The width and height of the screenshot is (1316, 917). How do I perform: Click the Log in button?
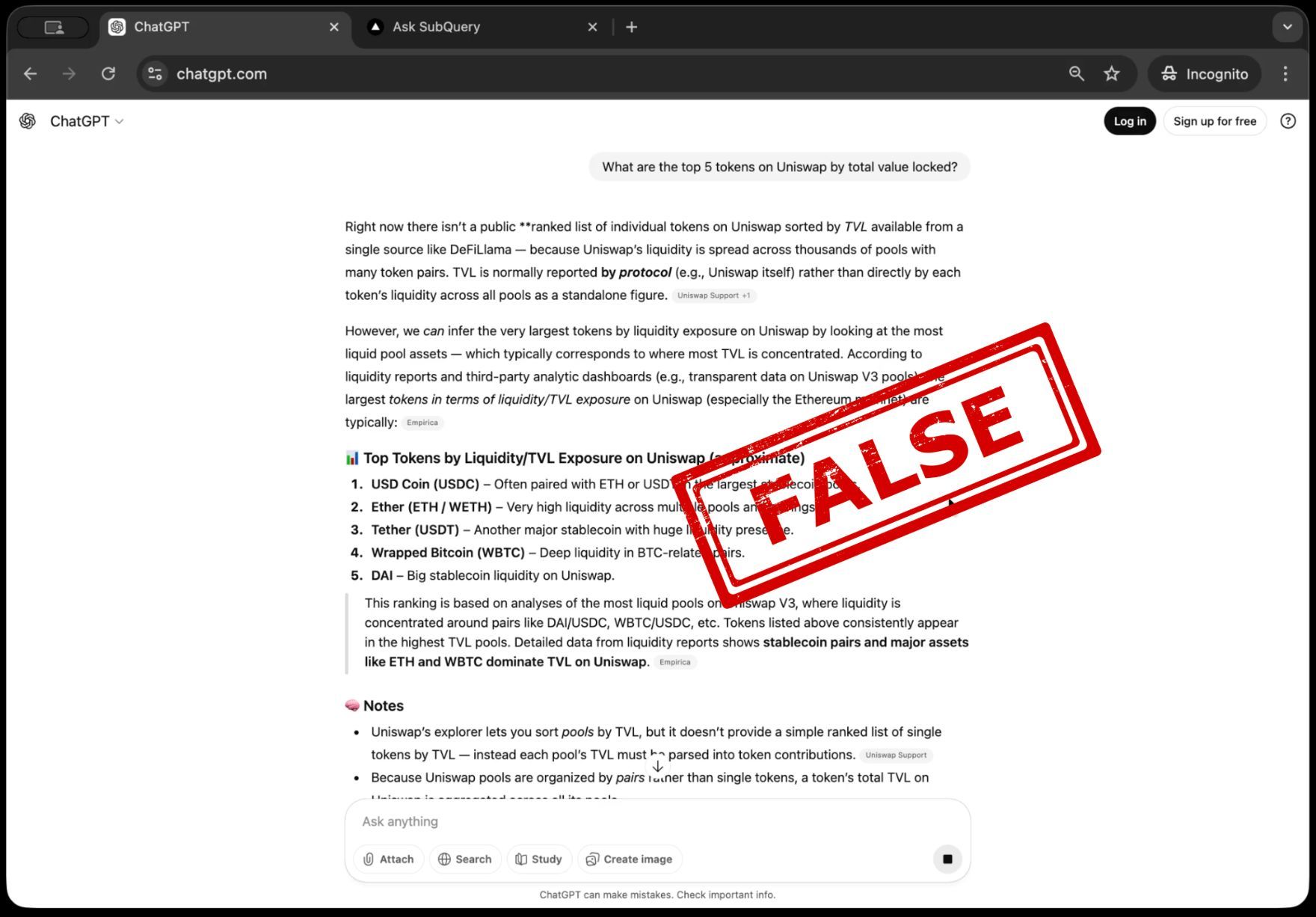coord(1130,121)
